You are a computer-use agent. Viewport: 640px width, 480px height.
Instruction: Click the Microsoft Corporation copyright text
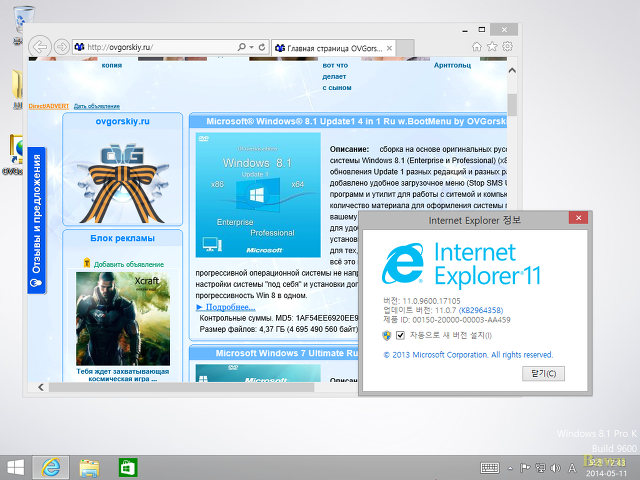468,355
